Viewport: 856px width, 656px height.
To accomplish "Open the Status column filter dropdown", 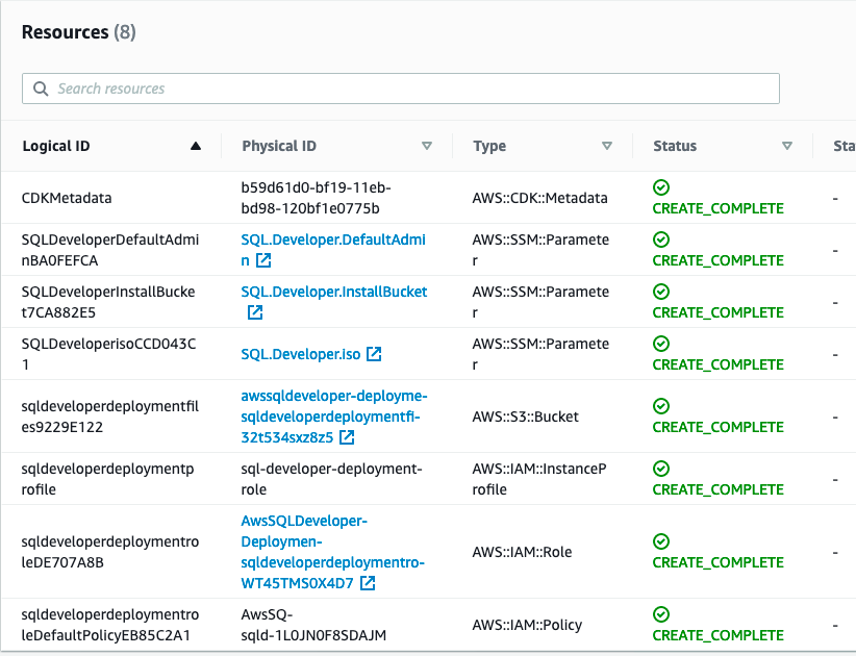I will (789, 145).
